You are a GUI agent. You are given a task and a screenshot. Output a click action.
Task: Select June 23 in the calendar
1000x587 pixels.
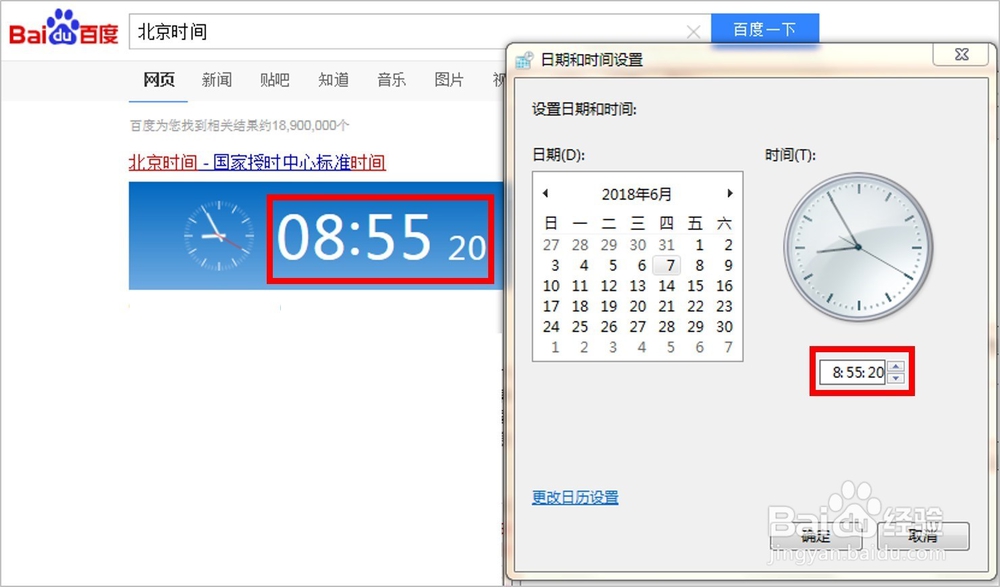724,306
